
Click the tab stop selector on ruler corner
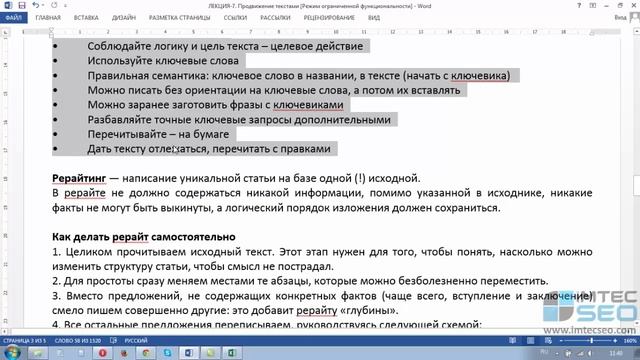click(5, 32)
